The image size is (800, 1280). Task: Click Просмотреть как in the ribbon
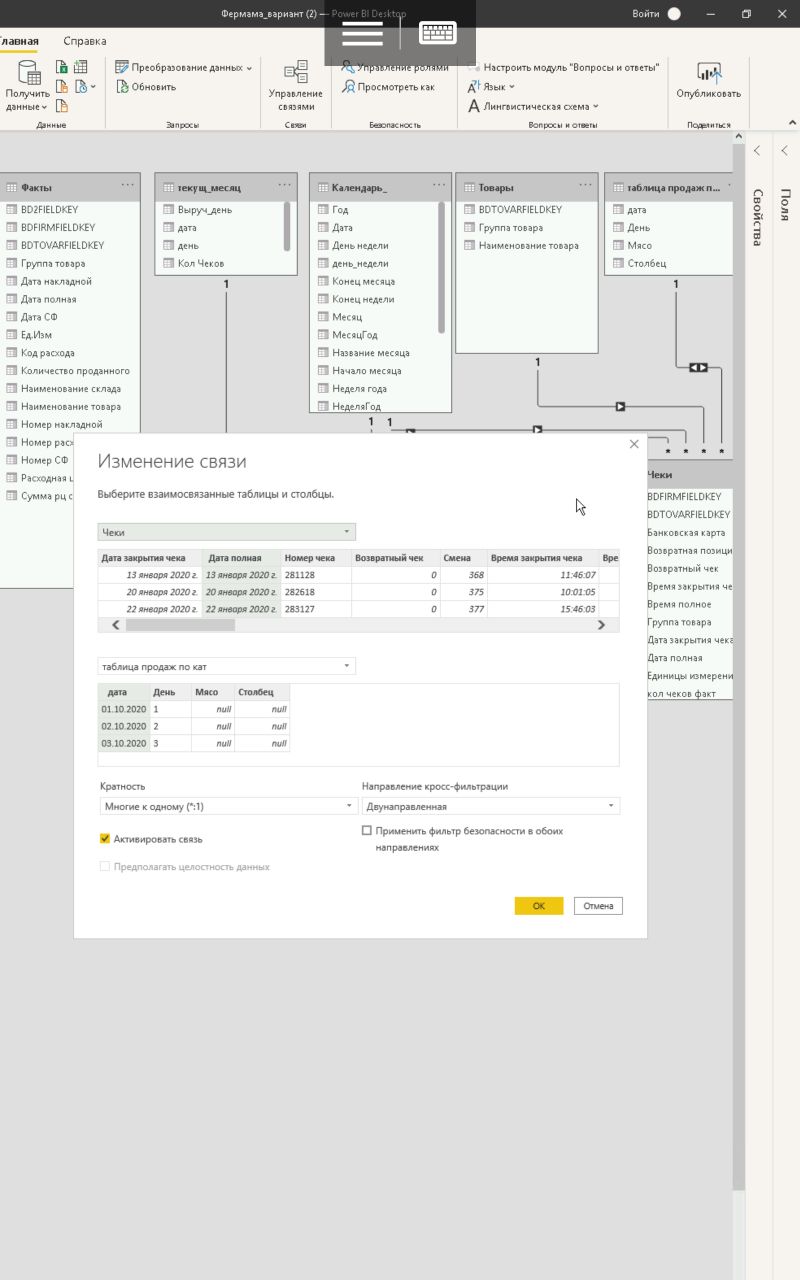tap(387, 87)
